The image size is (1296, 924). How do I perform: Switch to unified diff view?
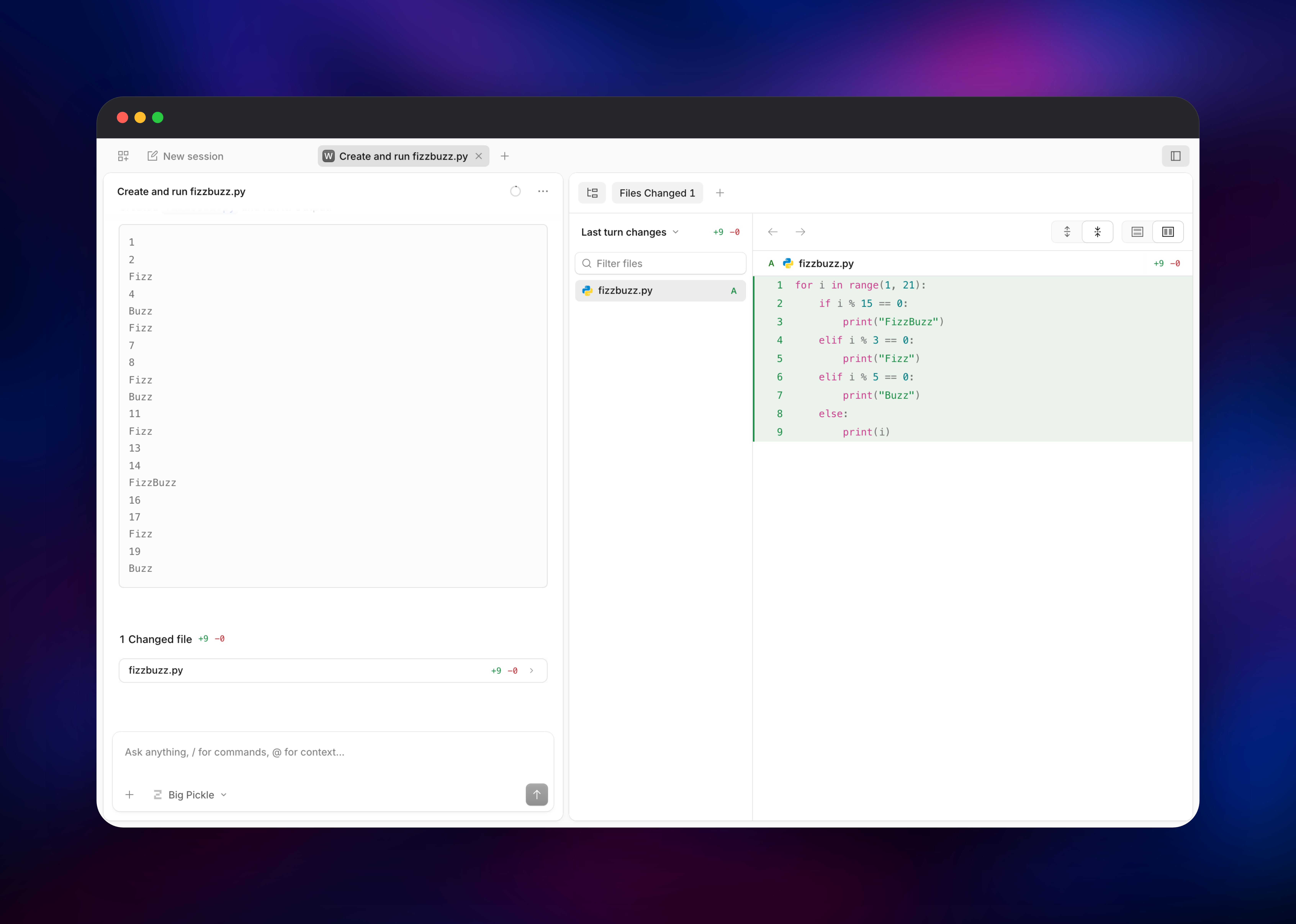pos(1137,232)
